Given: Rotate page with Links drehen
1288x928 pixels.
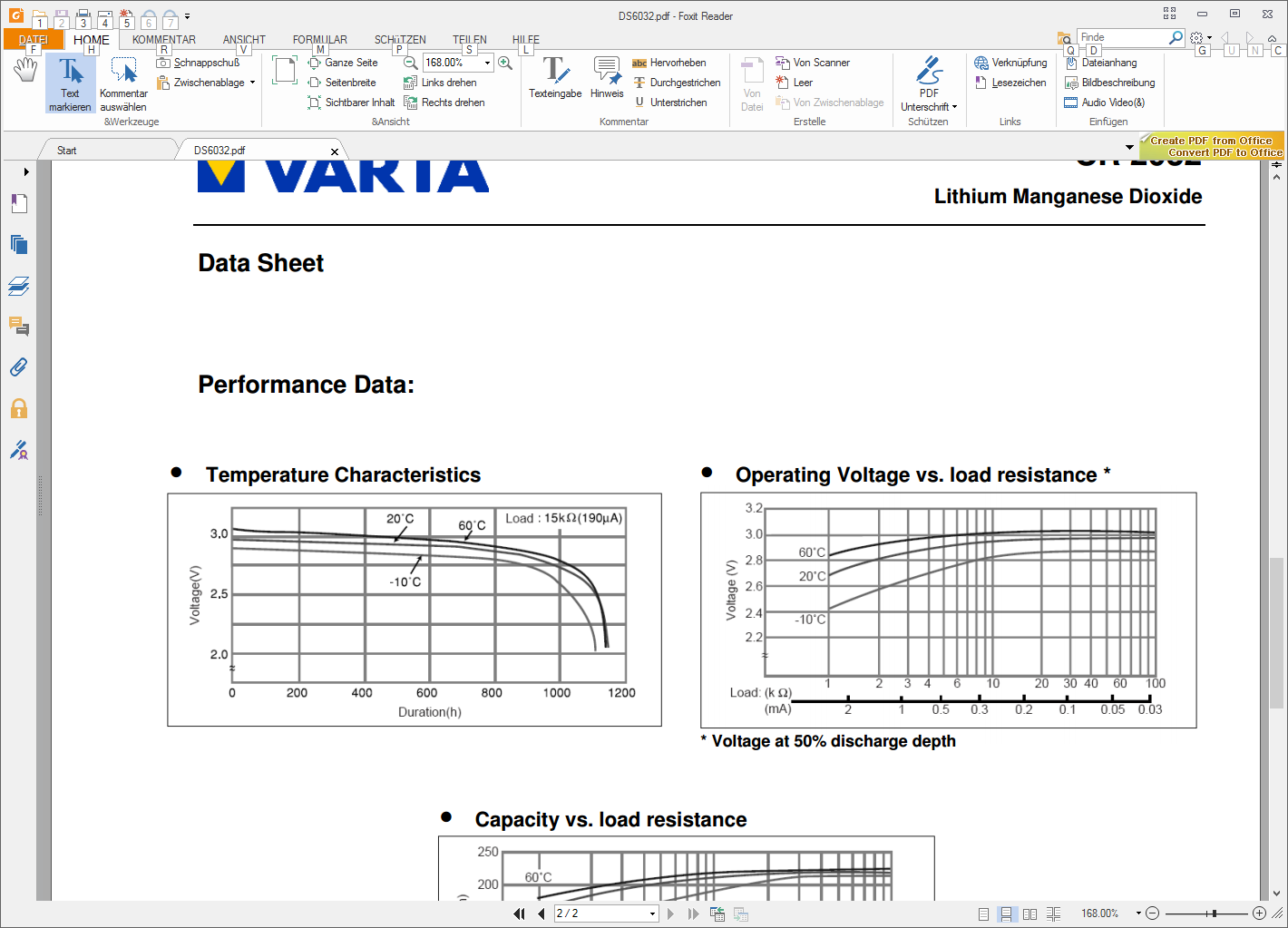Looking at the screenshot, I should click(x=440, y=83).
